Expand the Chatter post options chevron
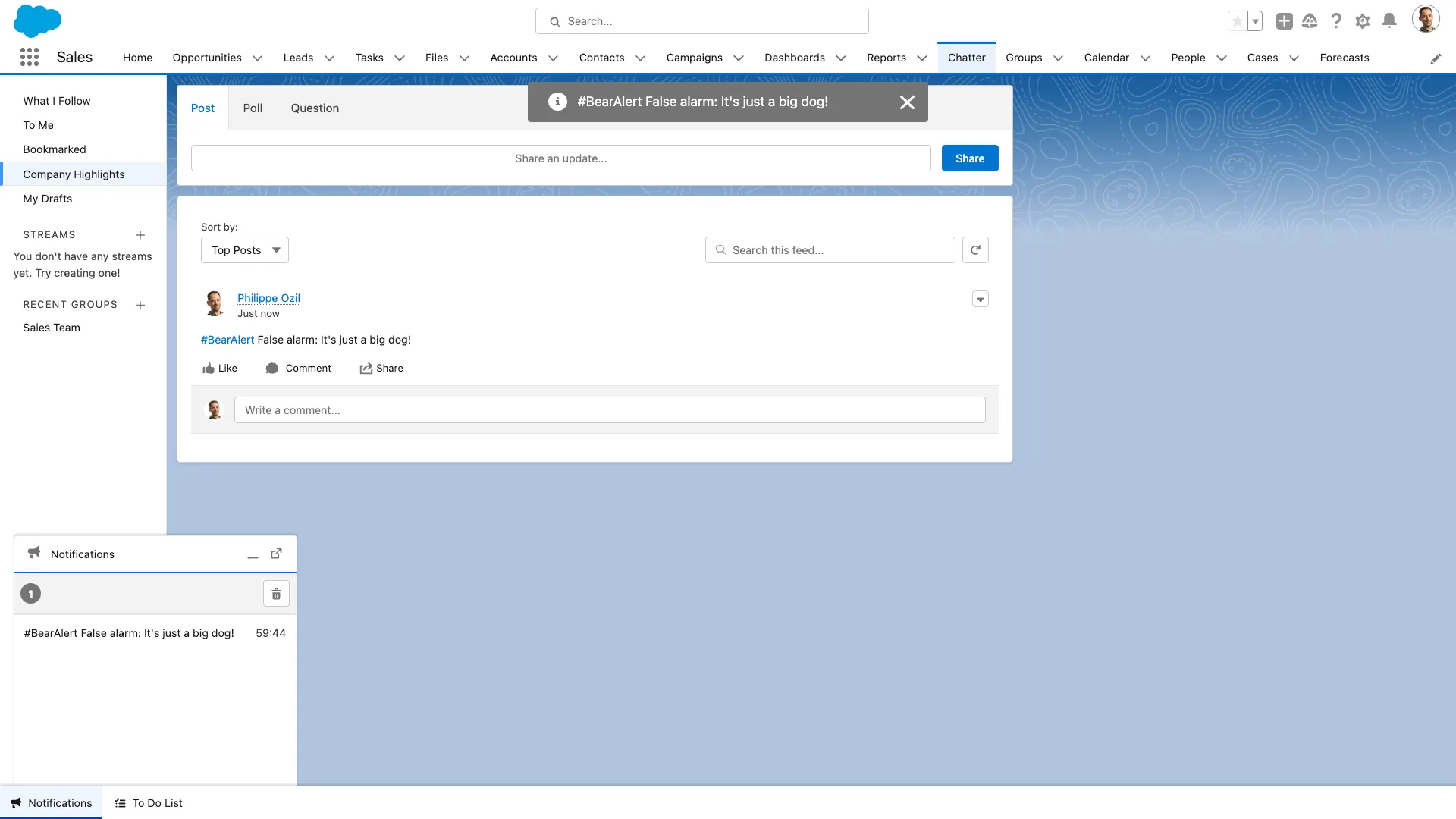This screenshot has width=1456, height=819. [980, 299]
